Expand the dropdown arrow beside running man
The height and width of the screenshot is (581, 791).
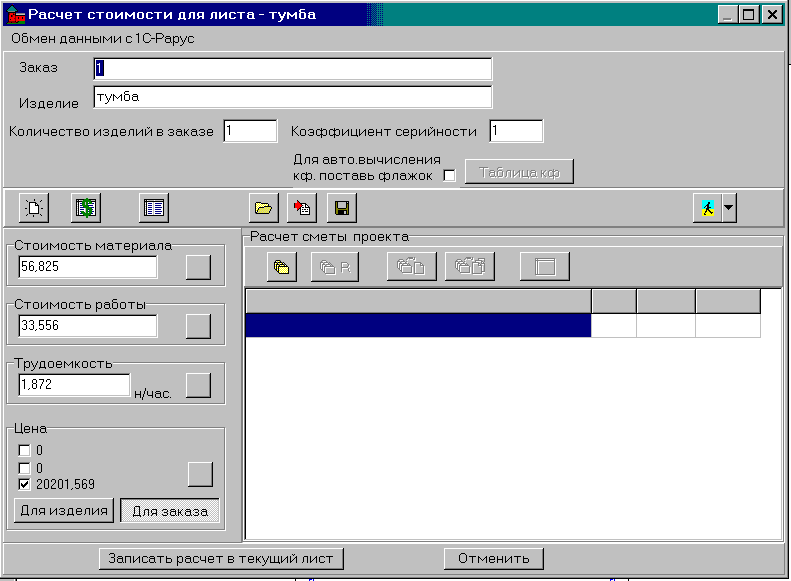tap(729, 208)
